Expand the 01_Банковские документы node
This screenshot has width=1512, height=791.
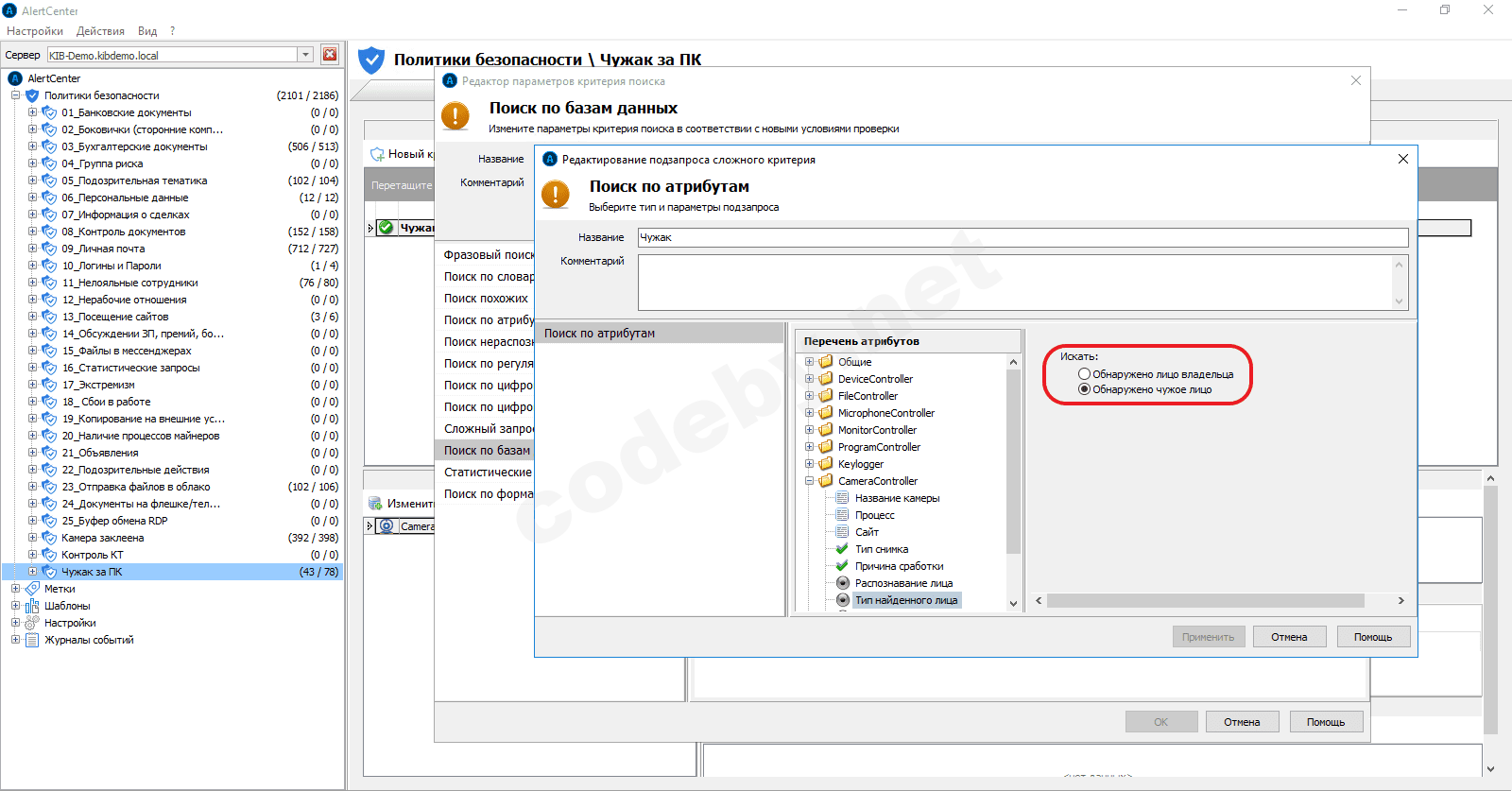pyautogui.click(x=32, y=112)
